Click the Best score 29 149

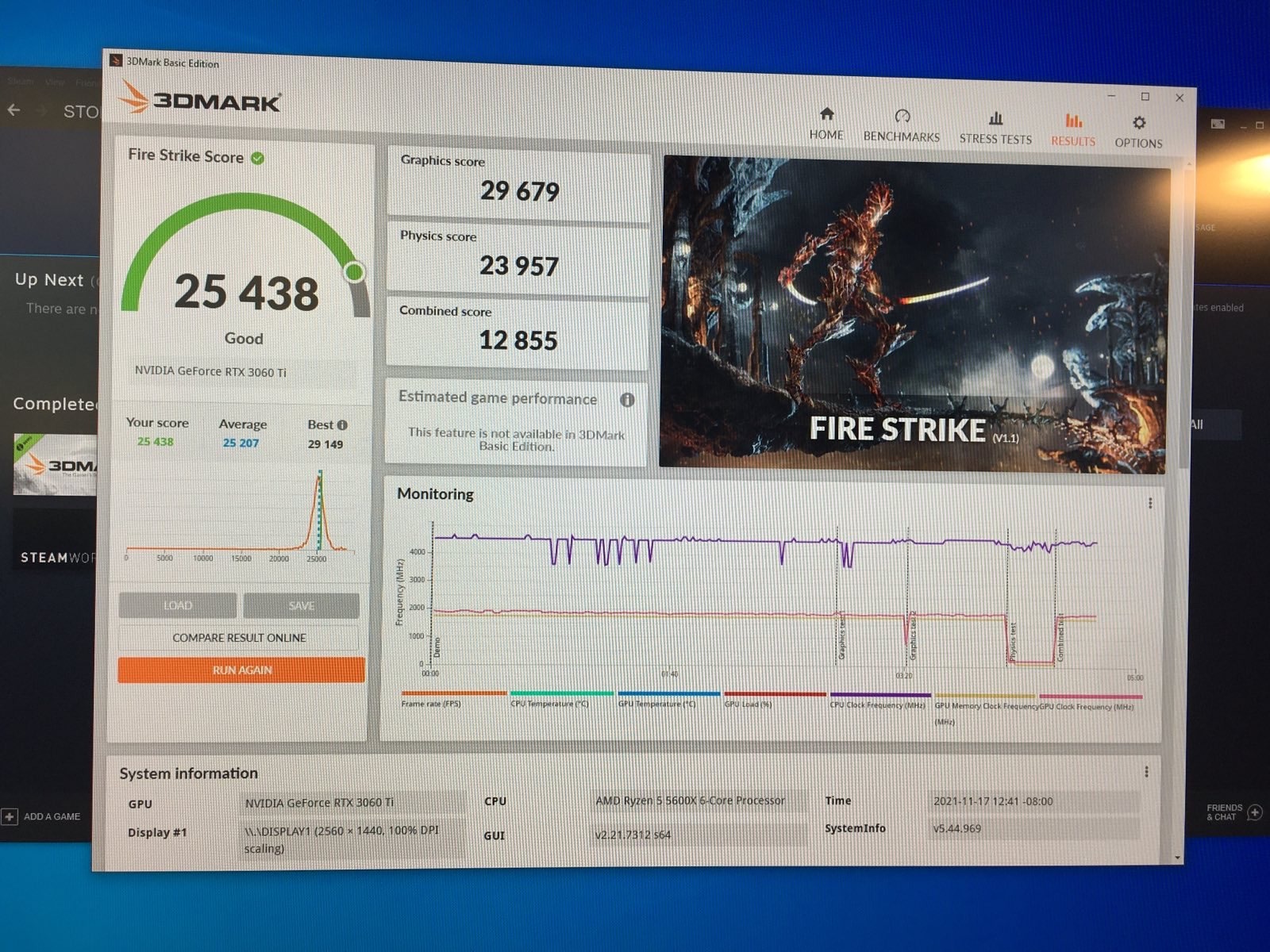click(325, 444)
